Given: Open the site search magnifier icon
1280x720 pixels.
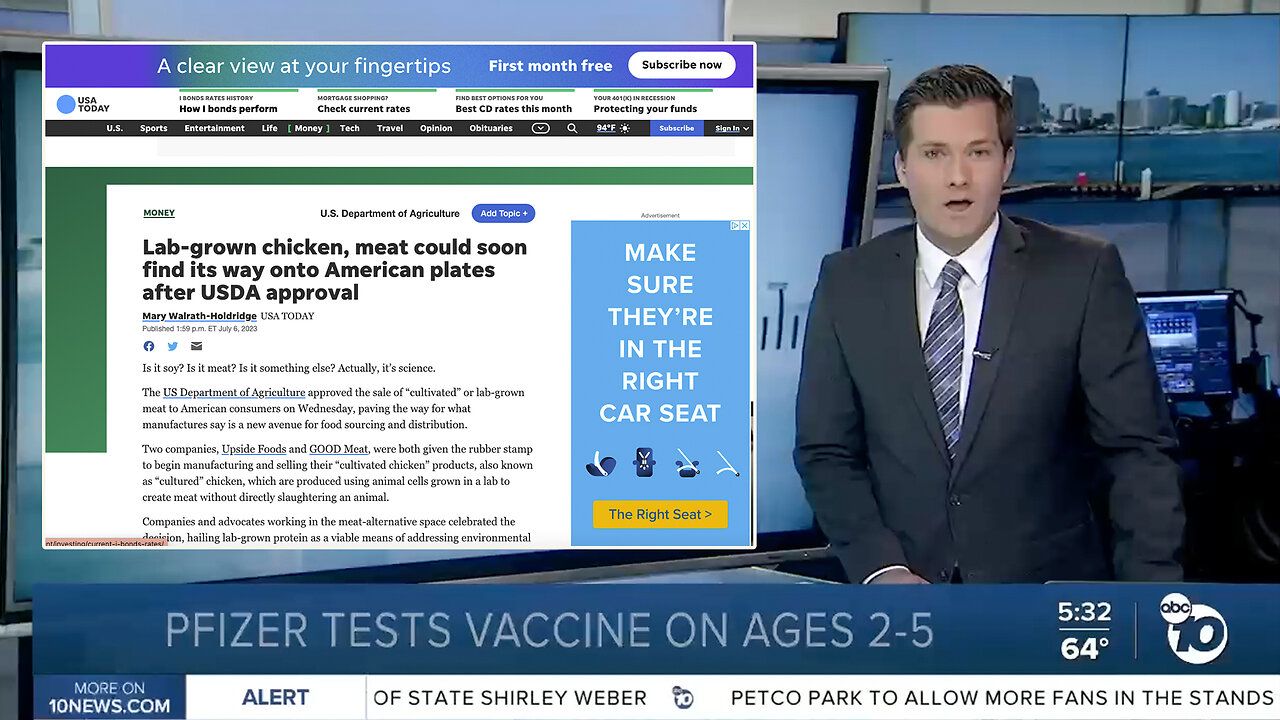Looking at the screenshot, I should point(572,128).
